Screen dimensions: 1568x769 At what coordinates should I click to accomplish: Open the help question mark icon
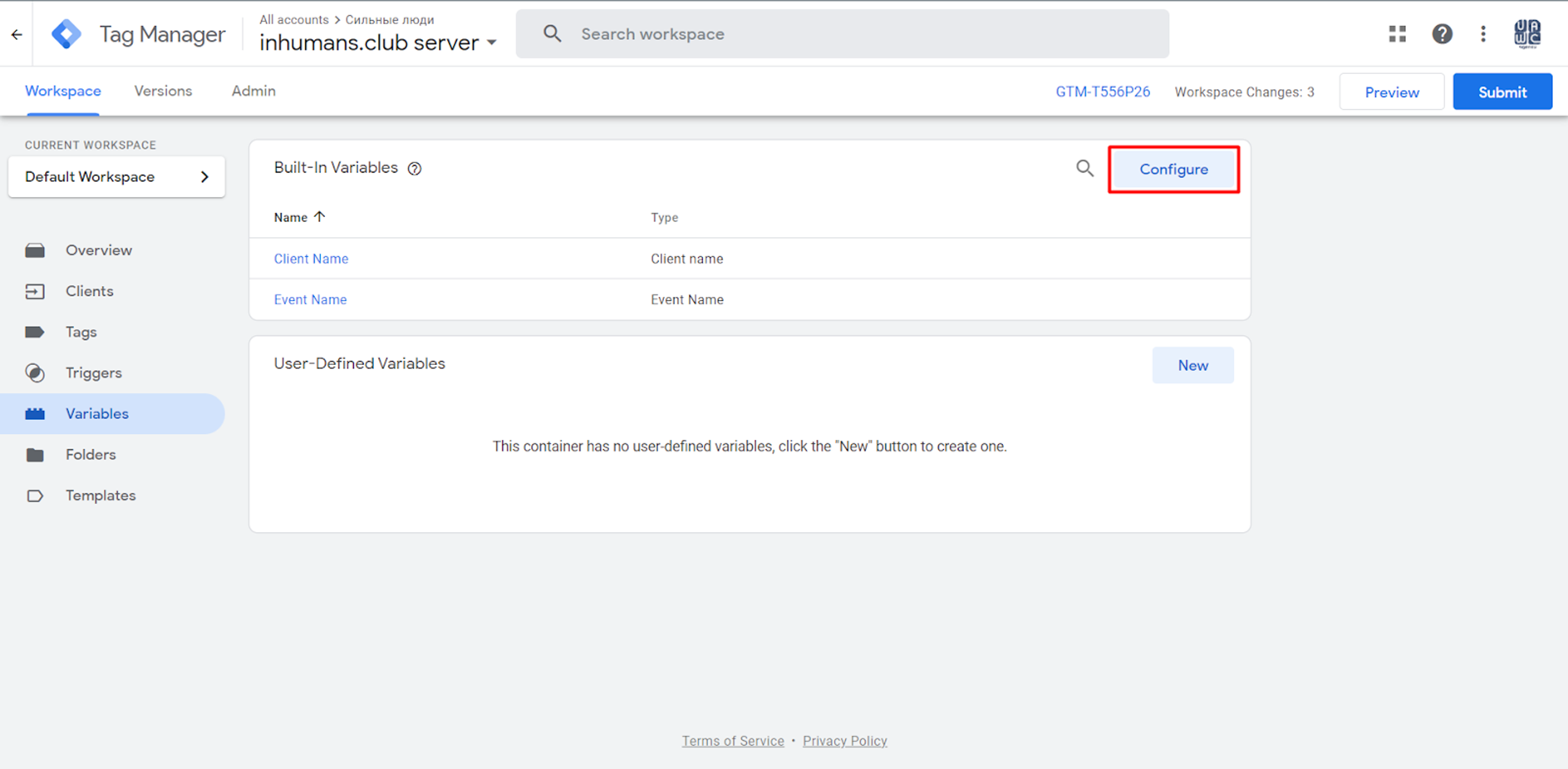1442,34
